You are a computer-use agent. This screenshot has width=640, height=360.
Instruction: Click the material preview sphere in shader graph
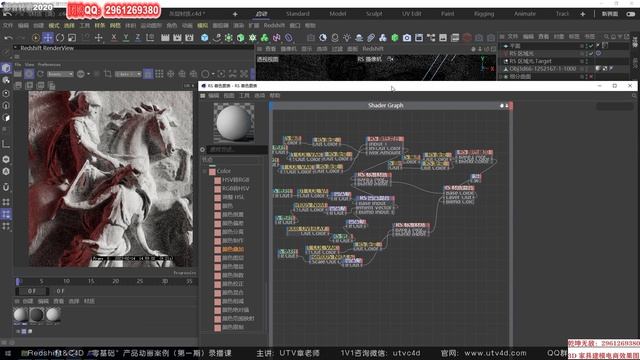point(233,122)
